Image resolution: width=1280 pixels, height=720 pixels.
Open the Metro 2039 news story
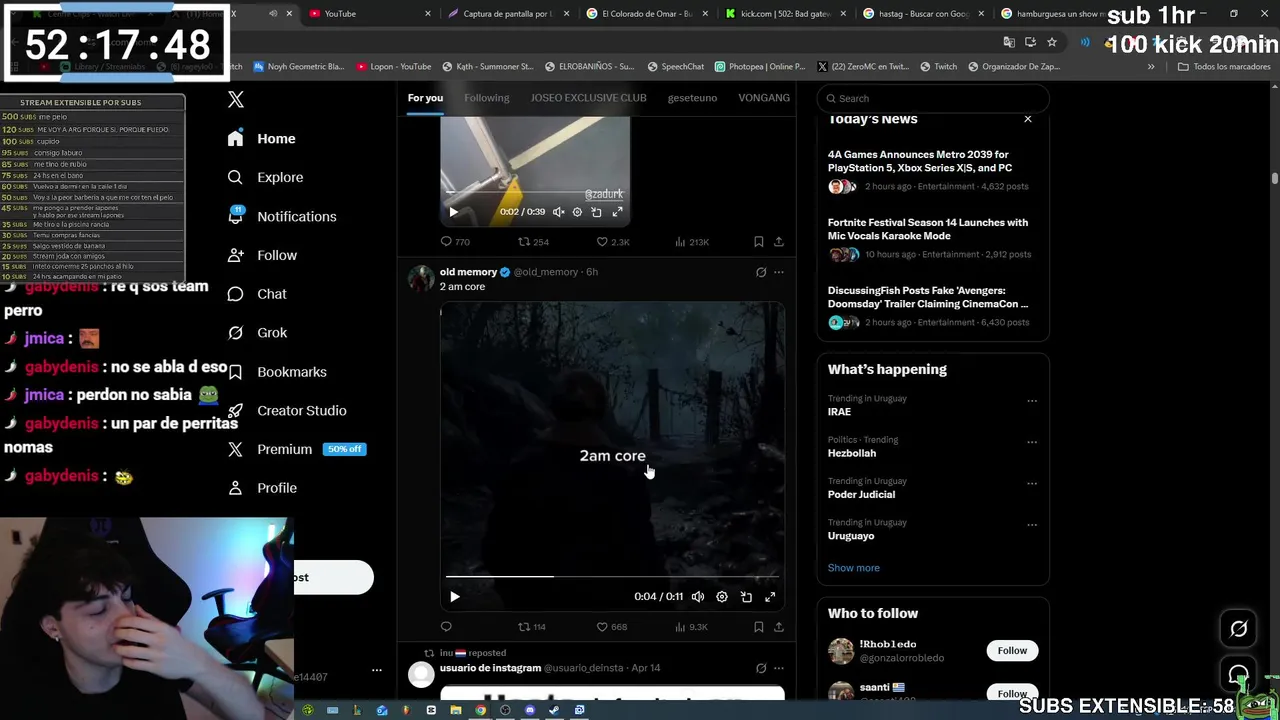point(932,170)
